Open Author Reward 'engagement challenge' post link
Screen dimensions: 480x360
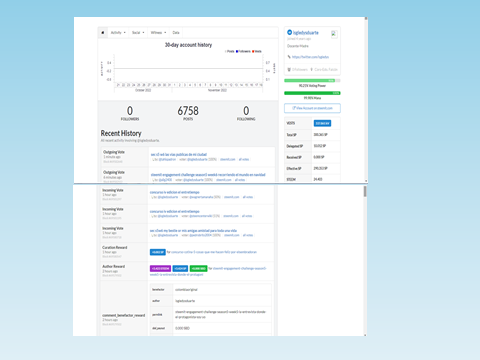[x=208, y=271]
